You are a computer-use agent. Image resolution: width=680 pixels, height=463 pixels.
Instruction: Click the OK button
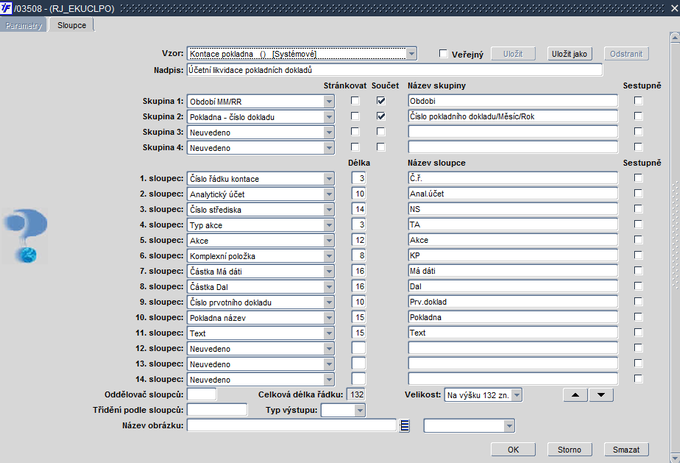513,449
